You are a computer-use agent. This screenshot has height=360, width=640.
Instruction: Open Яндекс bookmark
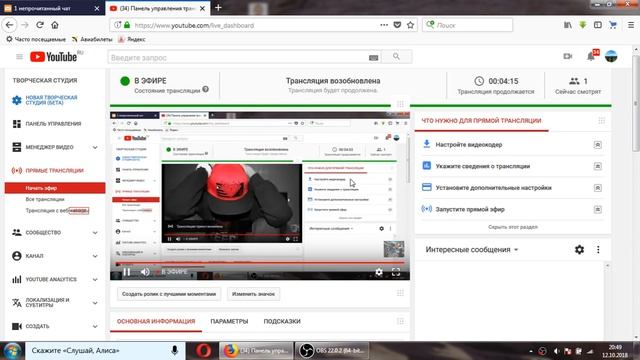point(131,39)
